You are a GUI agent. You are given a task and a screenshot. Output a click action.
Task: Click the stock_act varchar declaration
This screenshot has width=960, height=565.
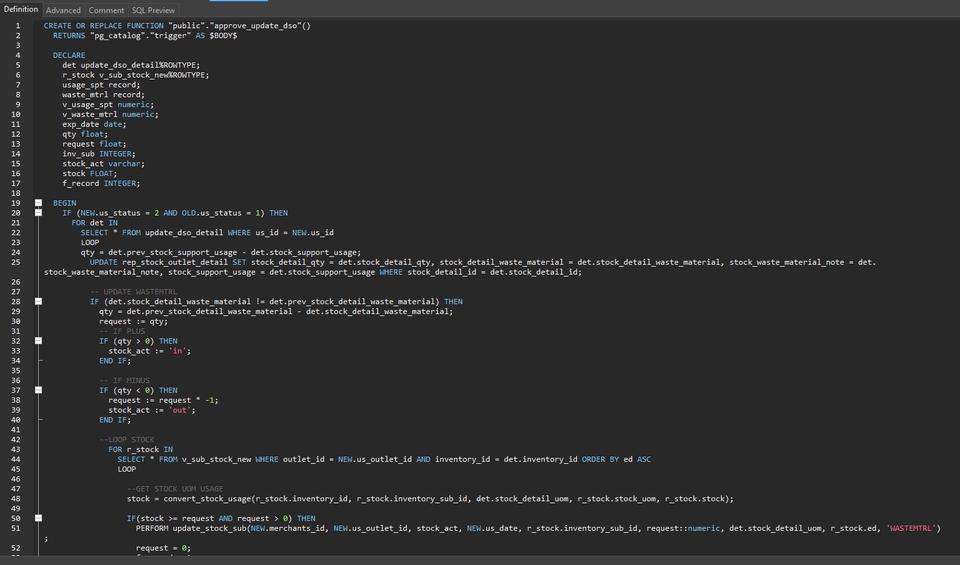point(103,163)
